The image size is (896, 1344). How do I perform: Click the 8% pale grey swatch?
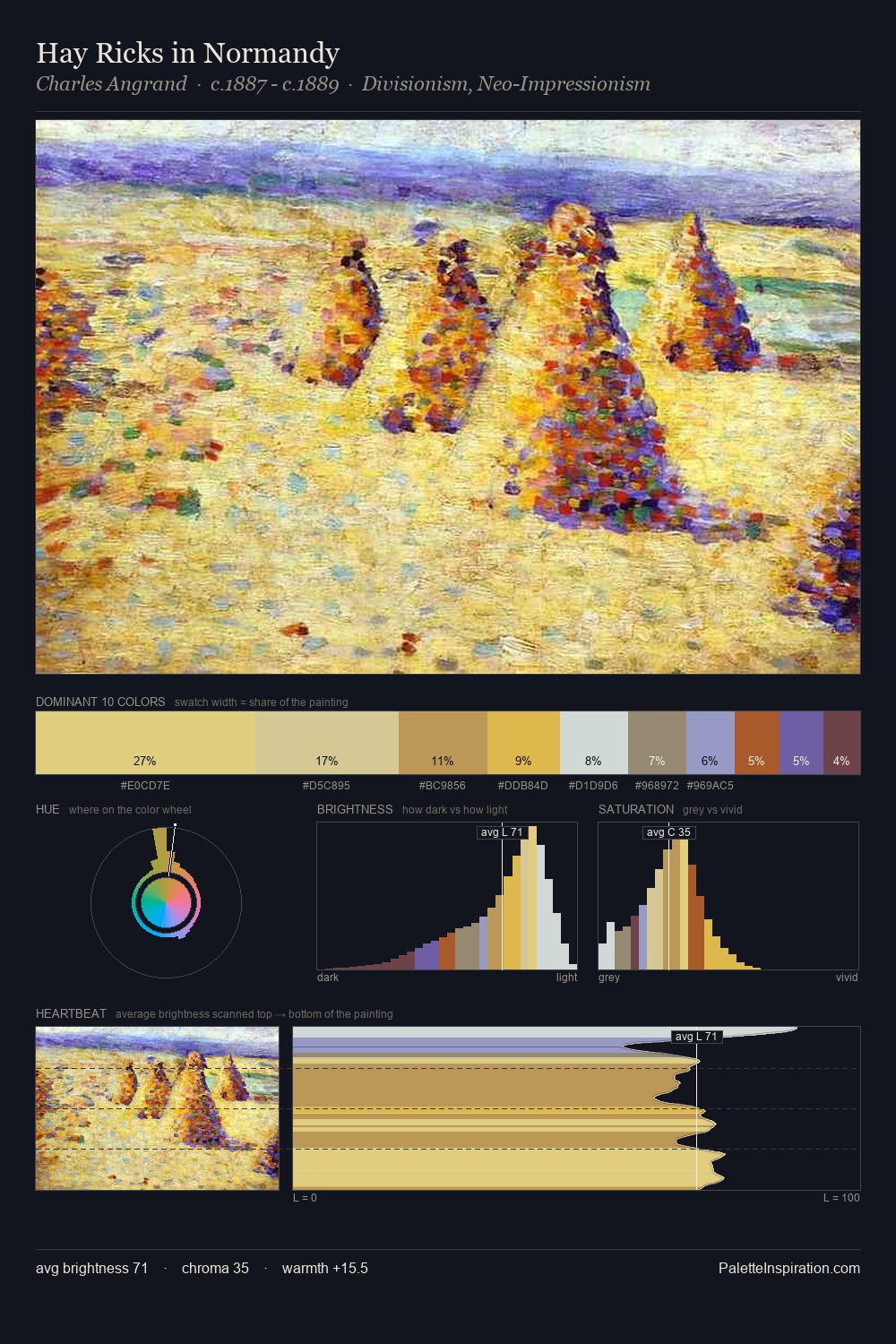594,743
